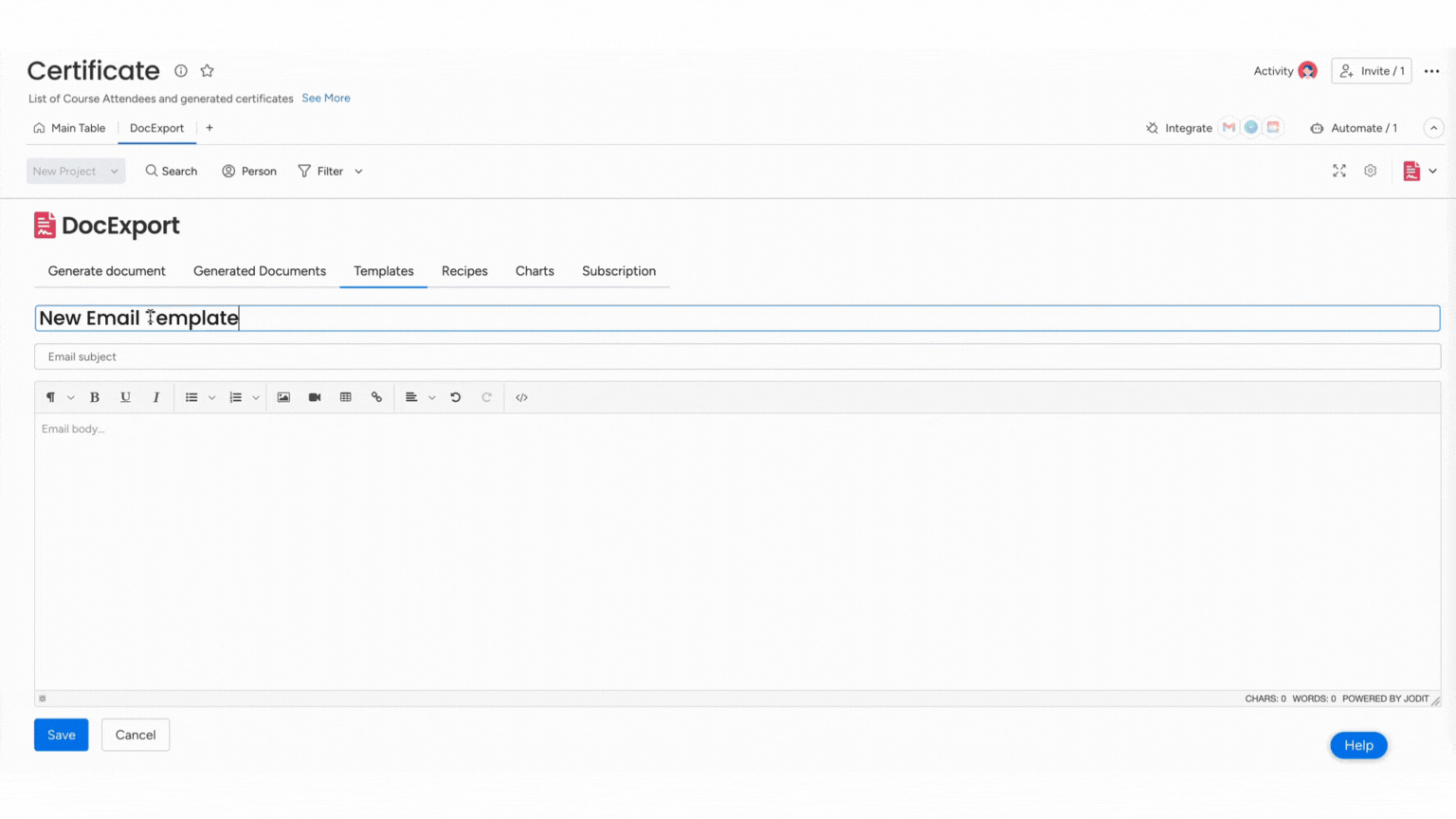
Task: Redo last edit in editor
Action: [486, 397]
